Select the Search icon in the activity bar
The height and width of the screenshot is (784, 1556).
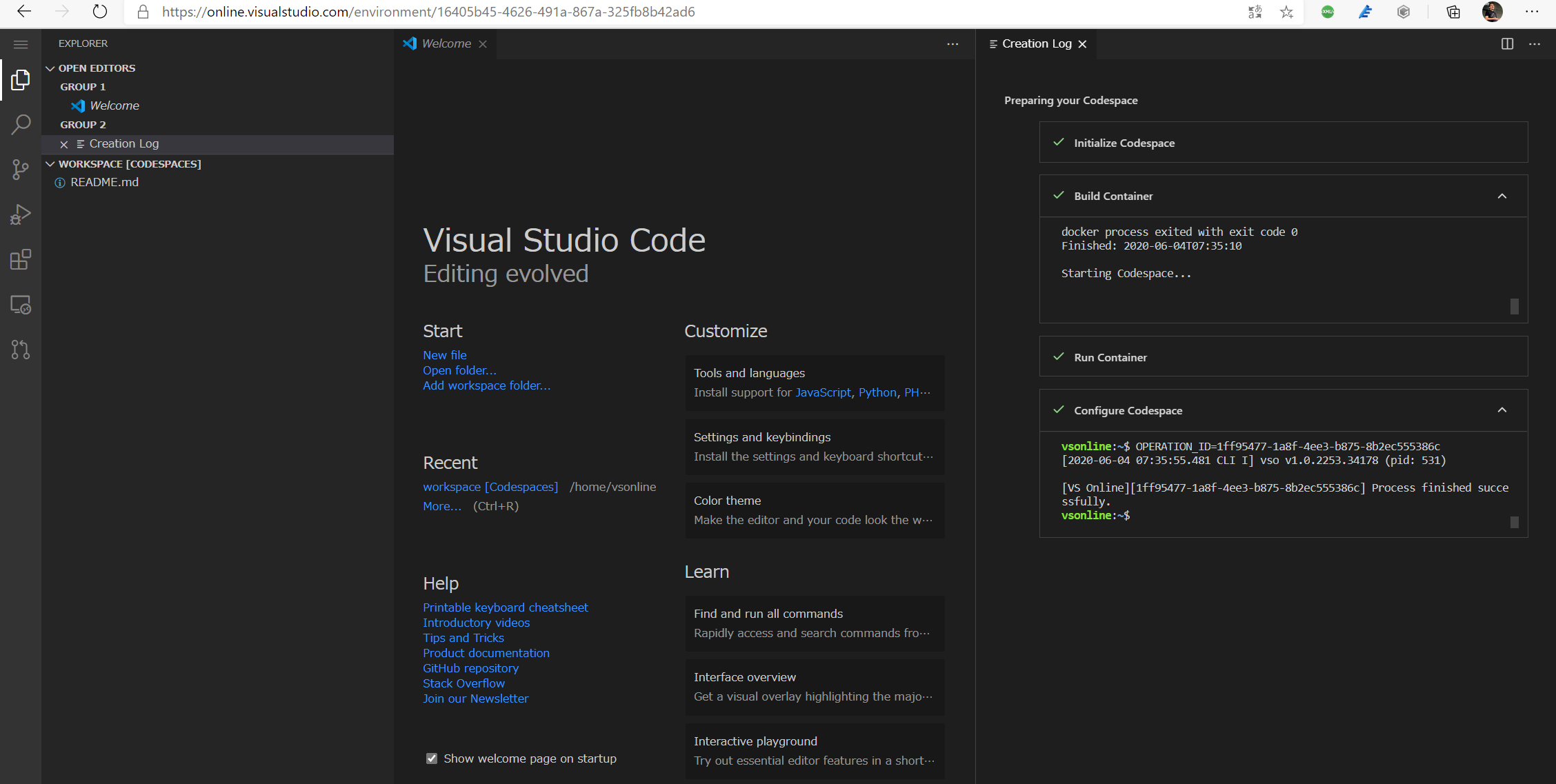20,124
